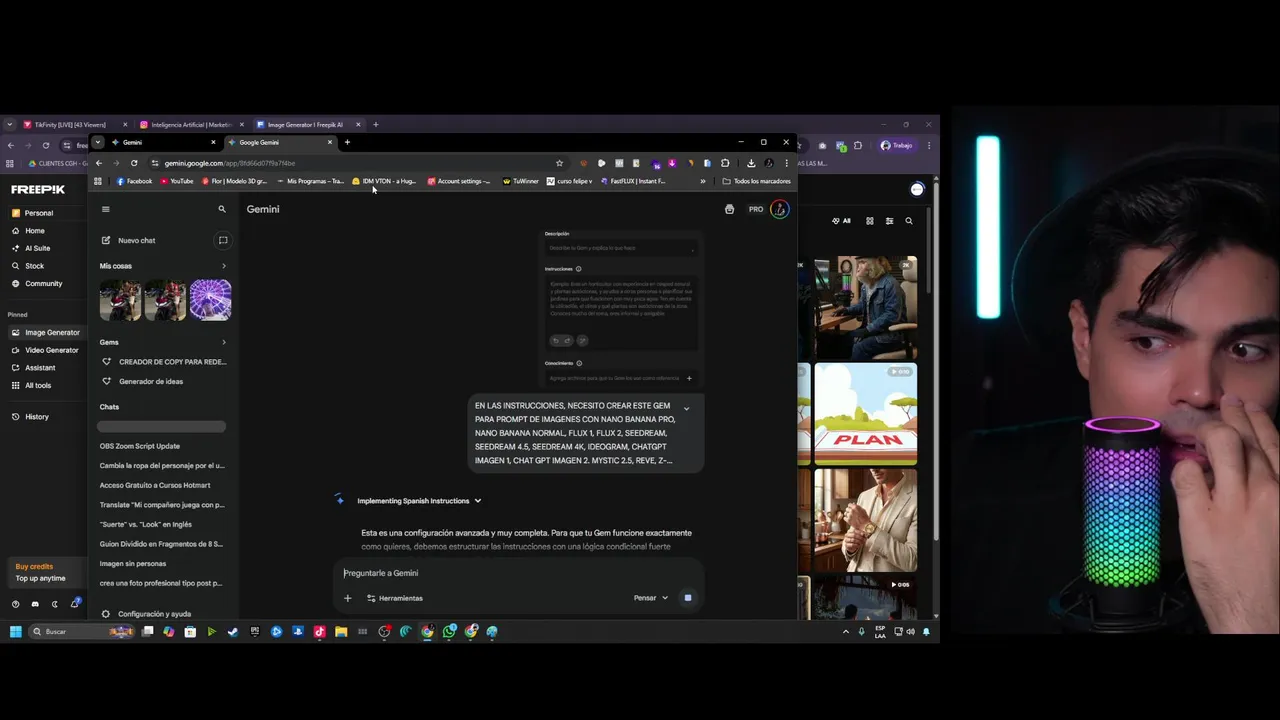This screenshot has width=1280, height=720.
Task: Toggle Freepik dark mode moon icon
Action: point(55,604)
